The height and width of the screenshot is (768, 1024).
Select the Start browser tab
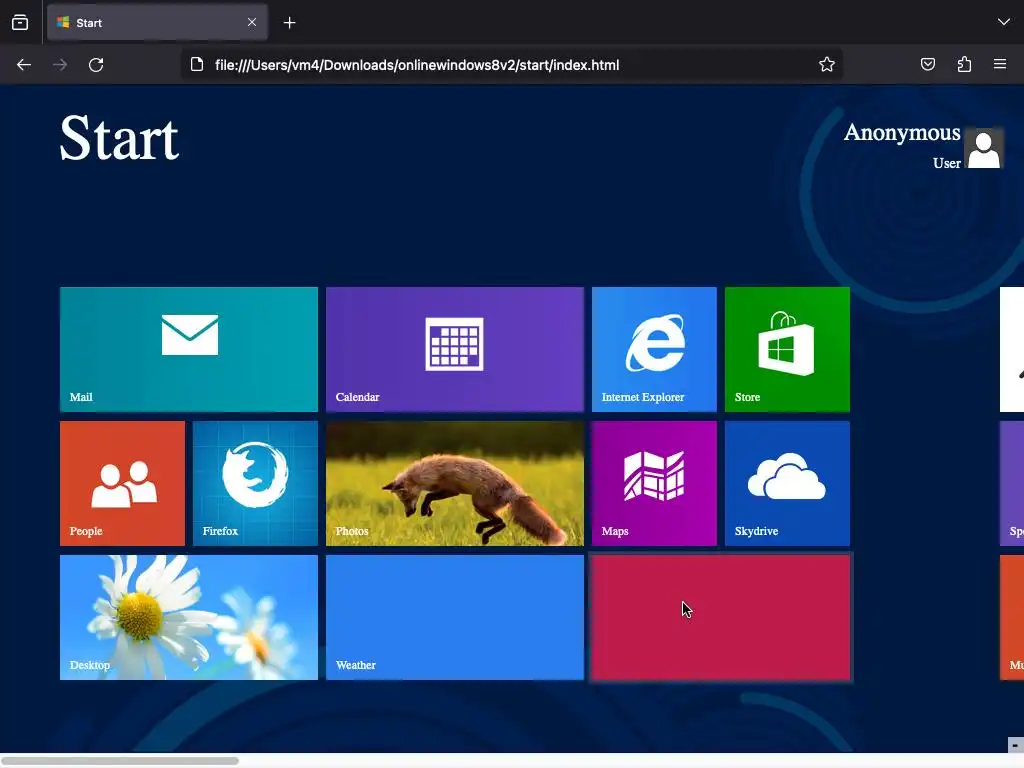(x=157, y=23)
